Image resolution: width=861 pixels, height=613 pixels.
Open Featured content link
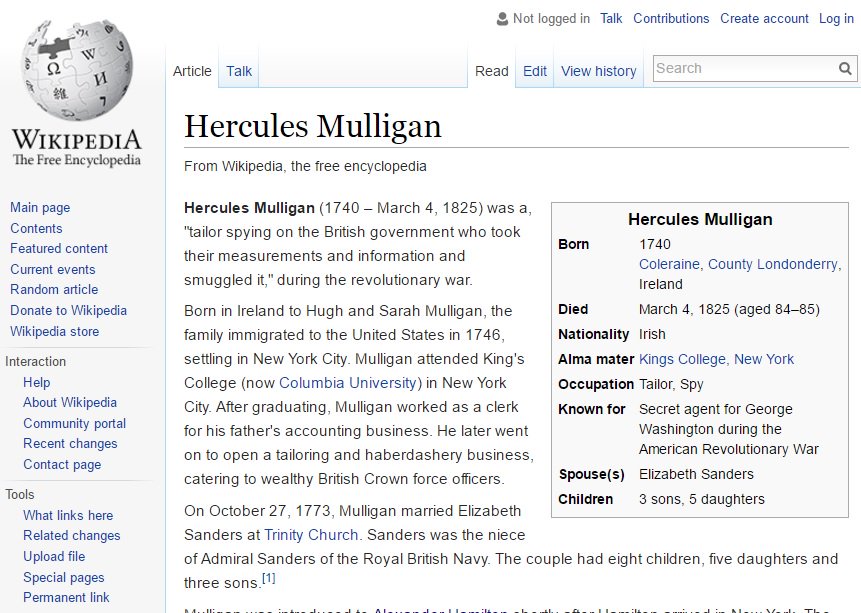click(x=59, y=249)
